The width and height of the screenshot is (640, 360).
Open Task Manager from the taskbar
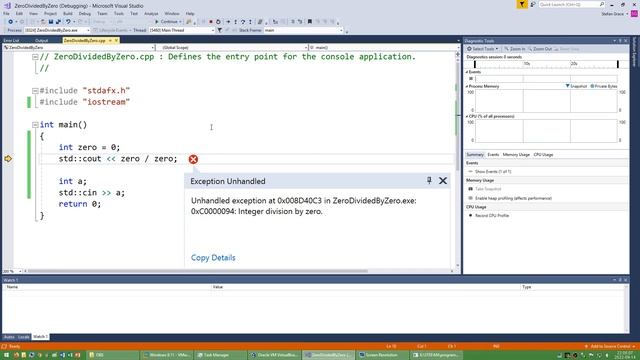tap(220, 355)
